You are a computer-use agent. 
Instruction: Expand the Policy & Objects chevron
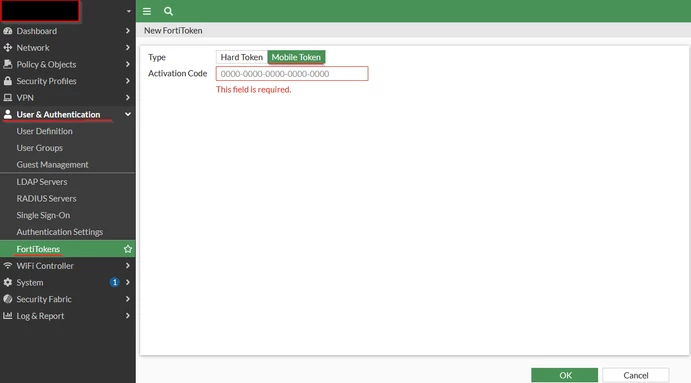tap(127, 64)
